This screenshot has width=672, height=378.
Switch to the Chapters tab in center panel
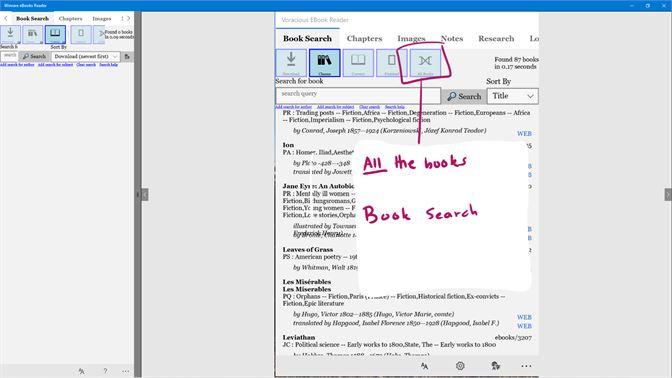tap(364, 39)
